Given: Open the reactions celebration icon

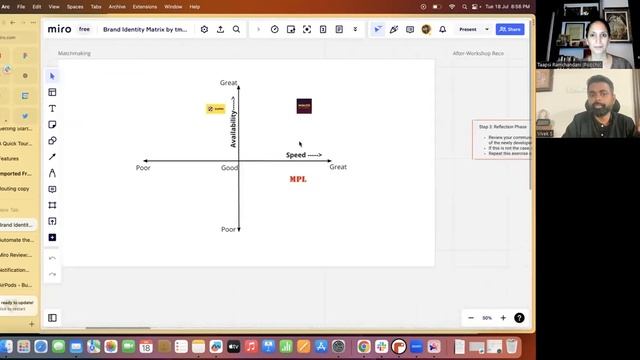Looking at the screenshot, I should (x=394, y=29).
